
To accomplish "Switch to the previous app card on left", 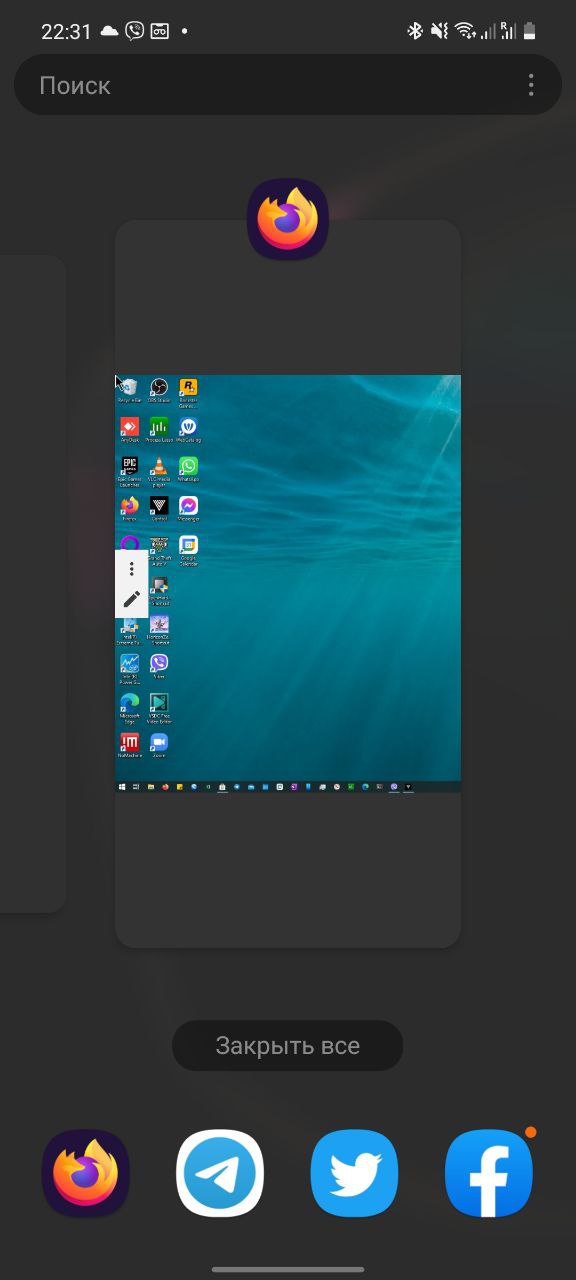I will click(x=33, y=583).
